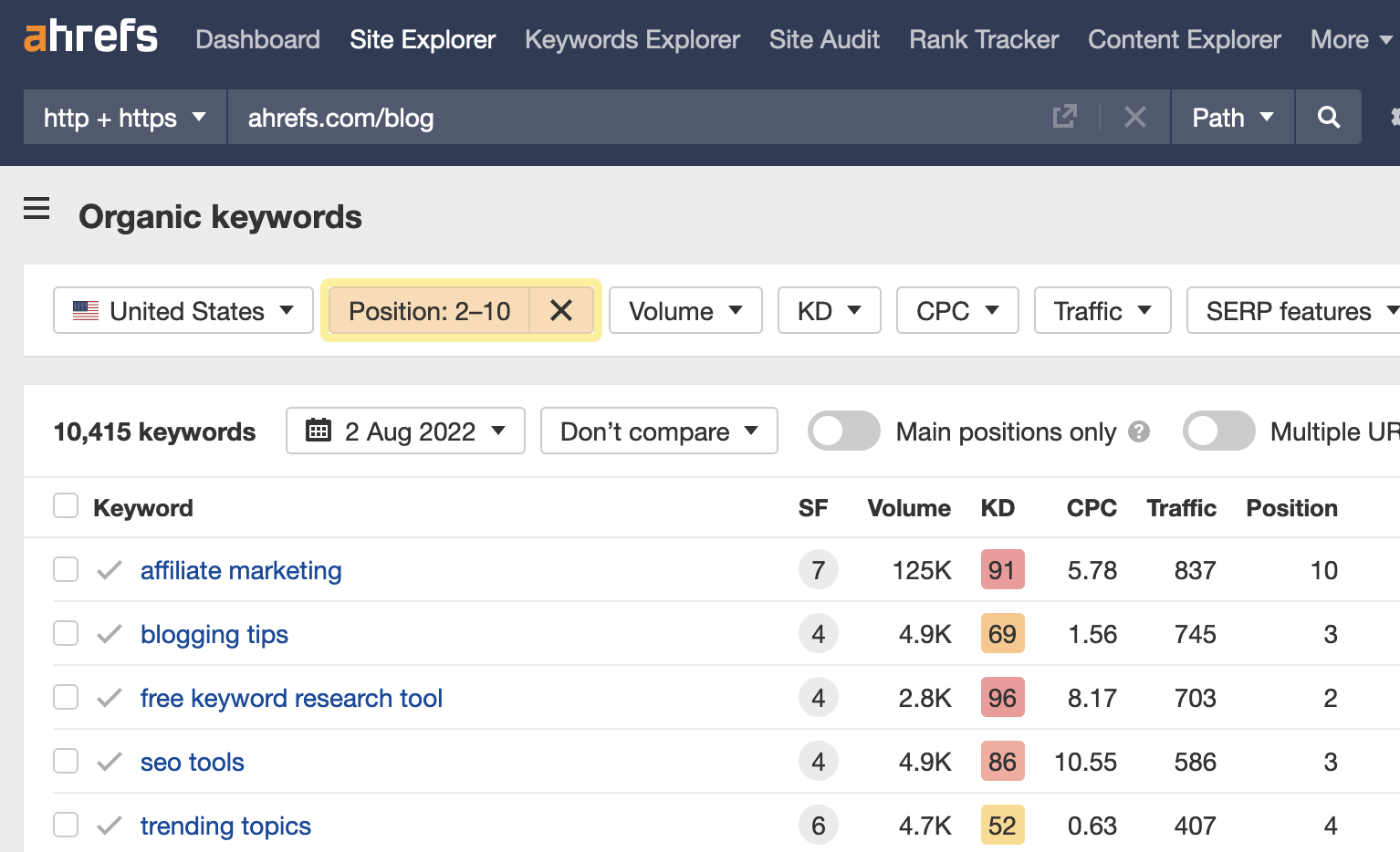The width and height of the screenshot is (1400, 852).
Task: Expand the Path mode dropdown
Action: tap(1230, 117)
